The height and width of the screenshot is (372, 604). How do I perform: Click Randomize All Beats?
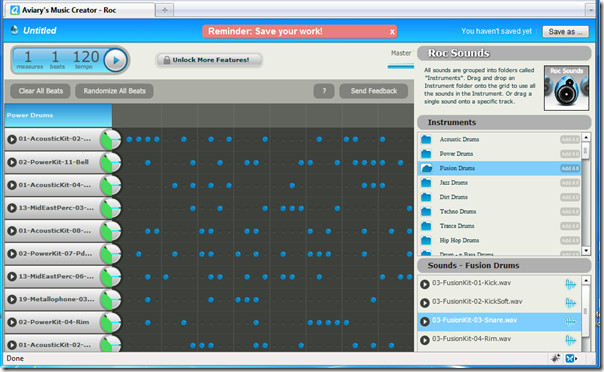(x=114, y=91)
